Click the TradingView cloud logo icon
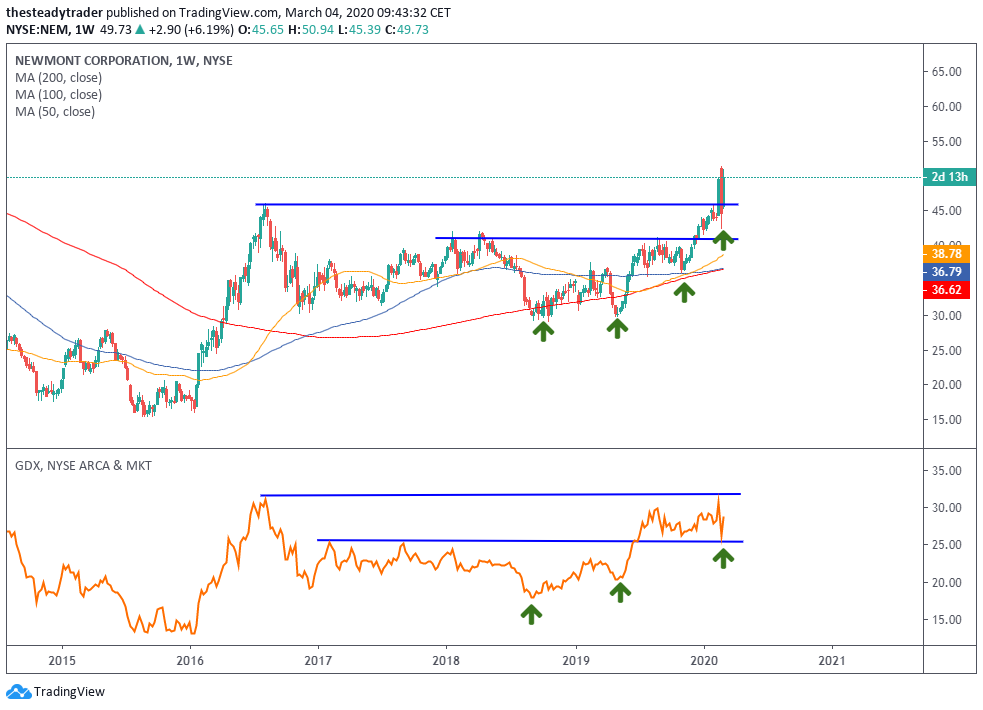The width and height of the screenshot is (983, 710). [x=18, y=691]
